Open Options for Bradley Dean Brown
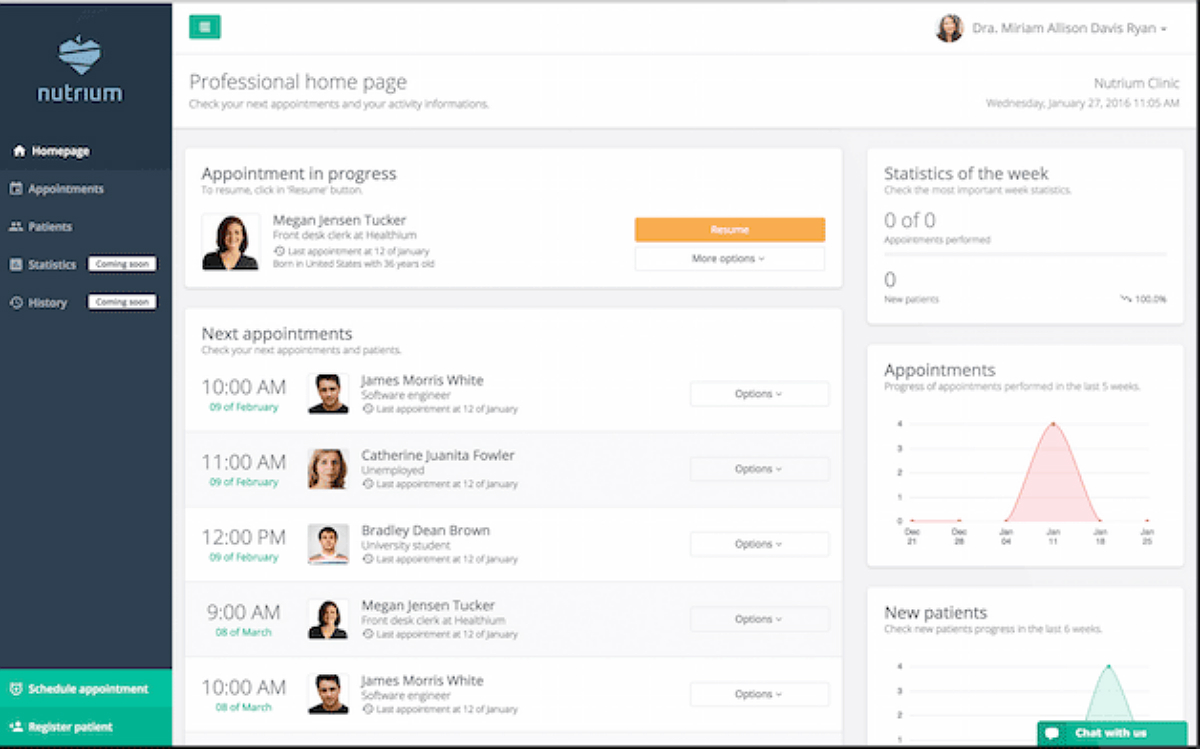The width and height of the screenshot is (1200, 749). (x=759, y=544)
